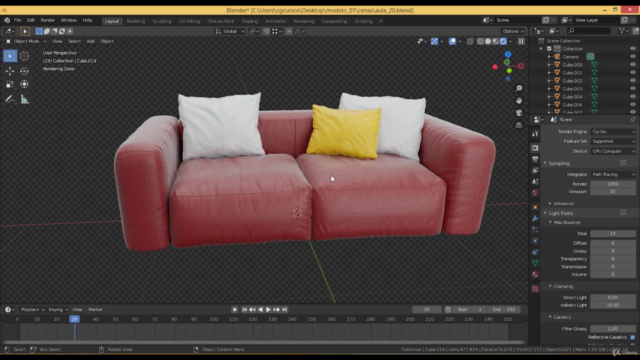Open the Particles properties tab
The image size is (640, 360).
click(x=535, y=230)
